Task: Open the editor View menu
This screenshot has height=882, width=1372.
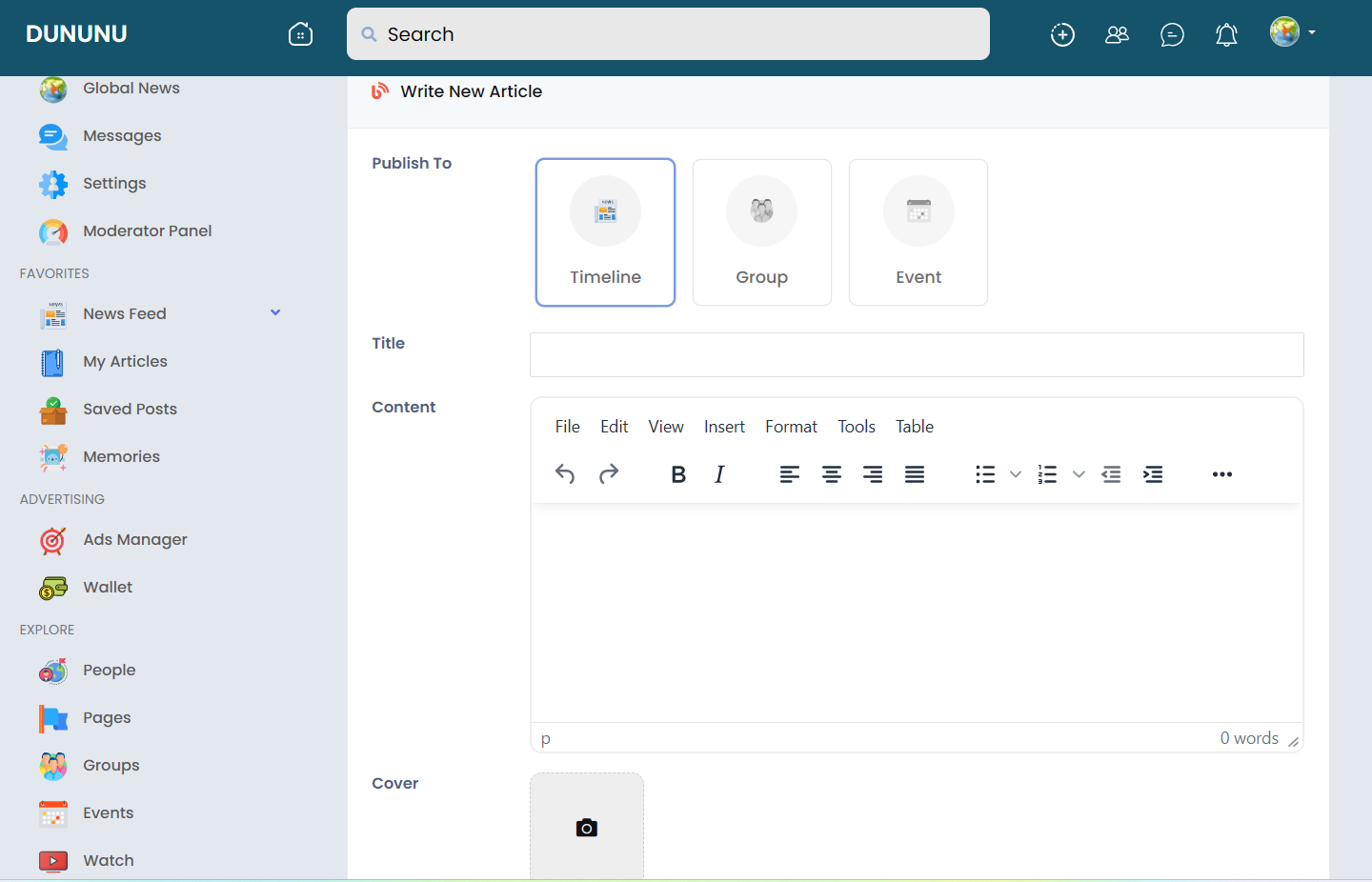Action: click(x=666, y=427)
